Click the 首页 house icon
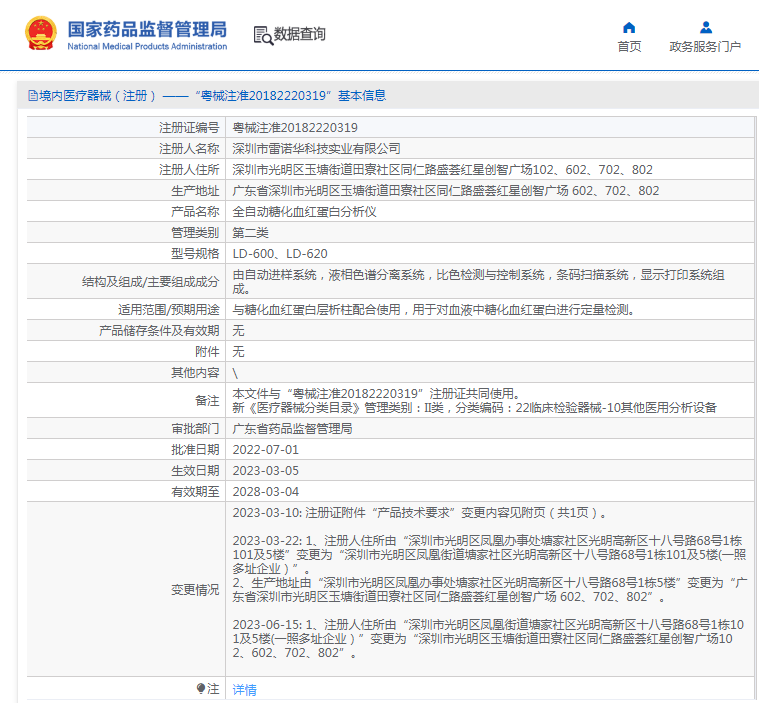The height and width of the screenshot is (703, 759). point(629,28)
